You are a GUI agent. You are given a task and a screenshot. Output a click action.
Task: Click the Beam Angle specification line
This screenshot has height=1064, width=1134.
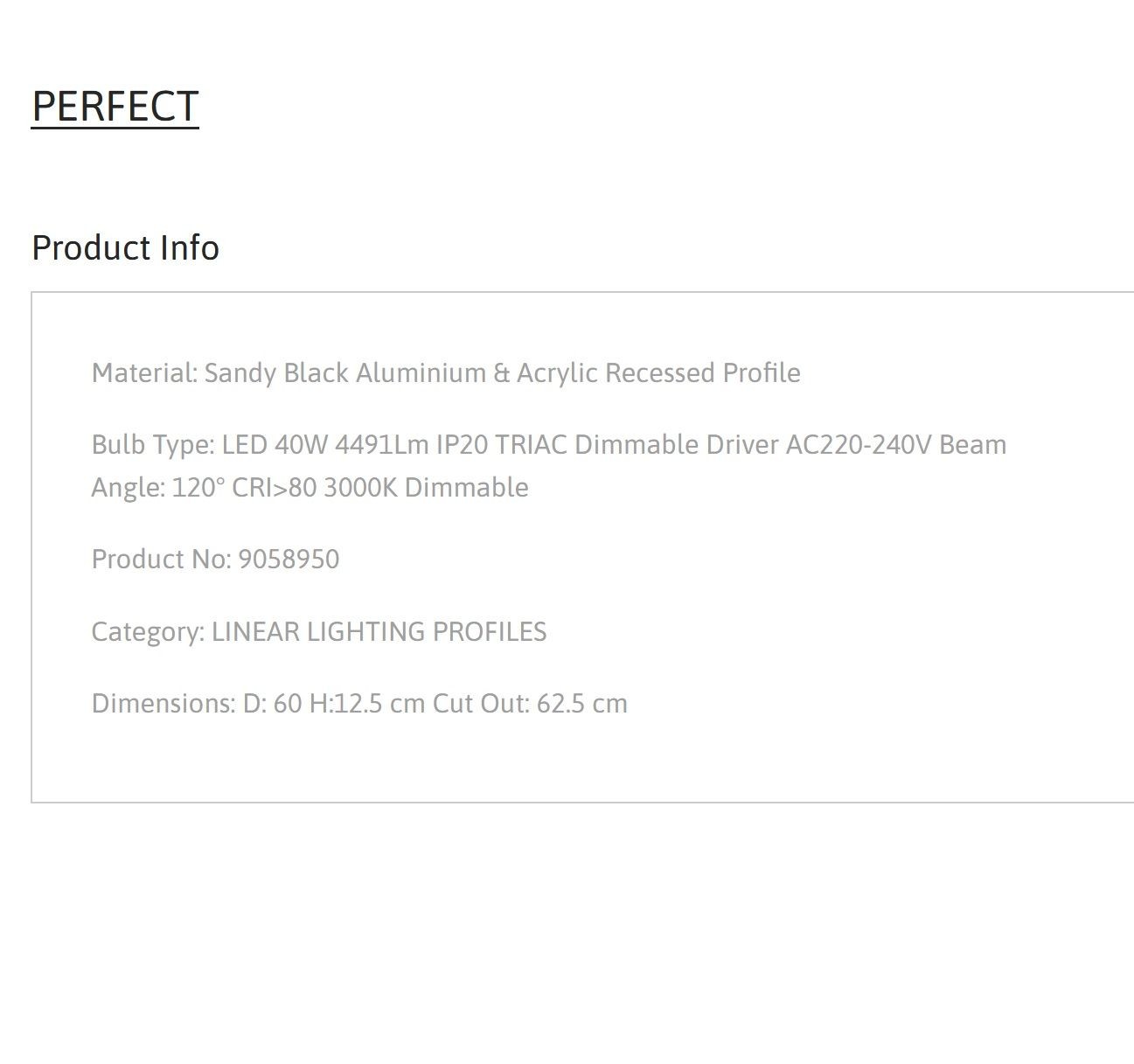[x=310, y=487]
